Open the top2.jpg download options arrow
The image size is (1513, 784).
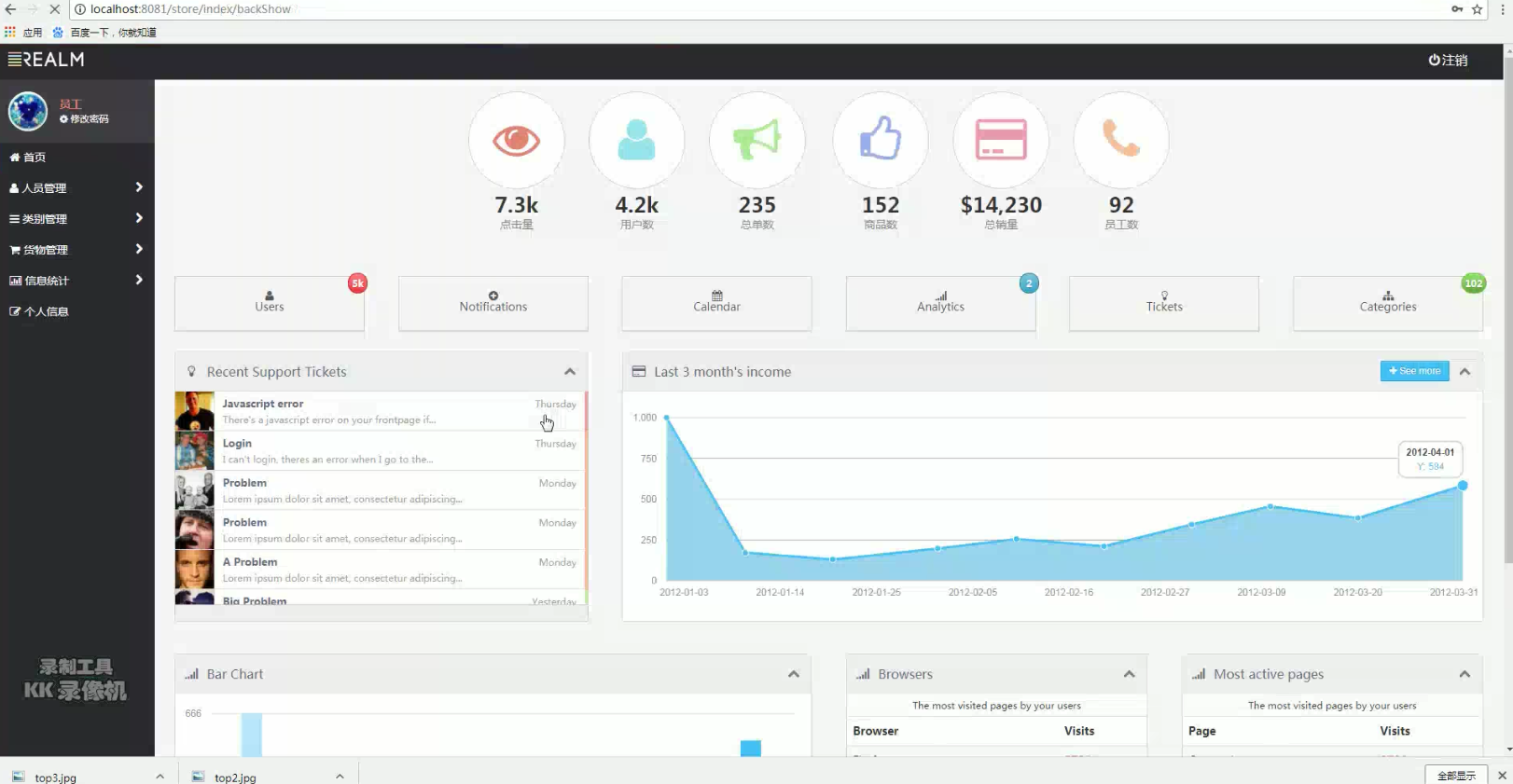[340, 776]
